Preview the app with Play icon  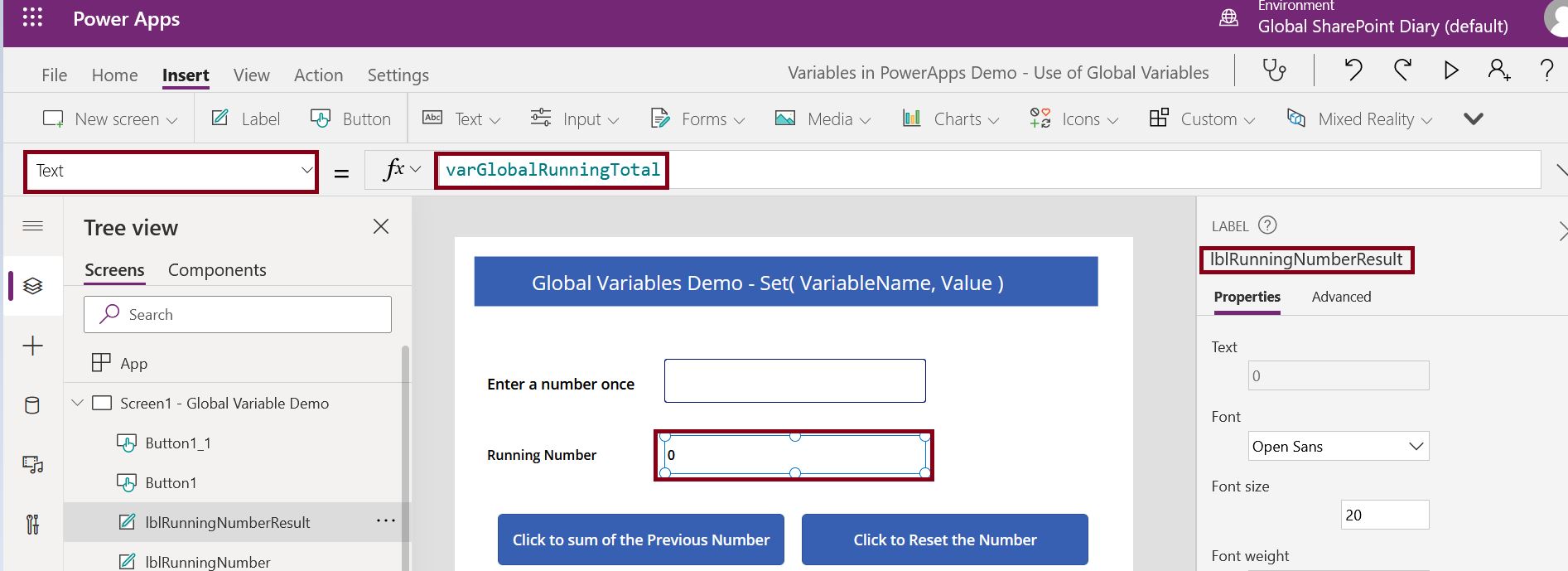1450,70
